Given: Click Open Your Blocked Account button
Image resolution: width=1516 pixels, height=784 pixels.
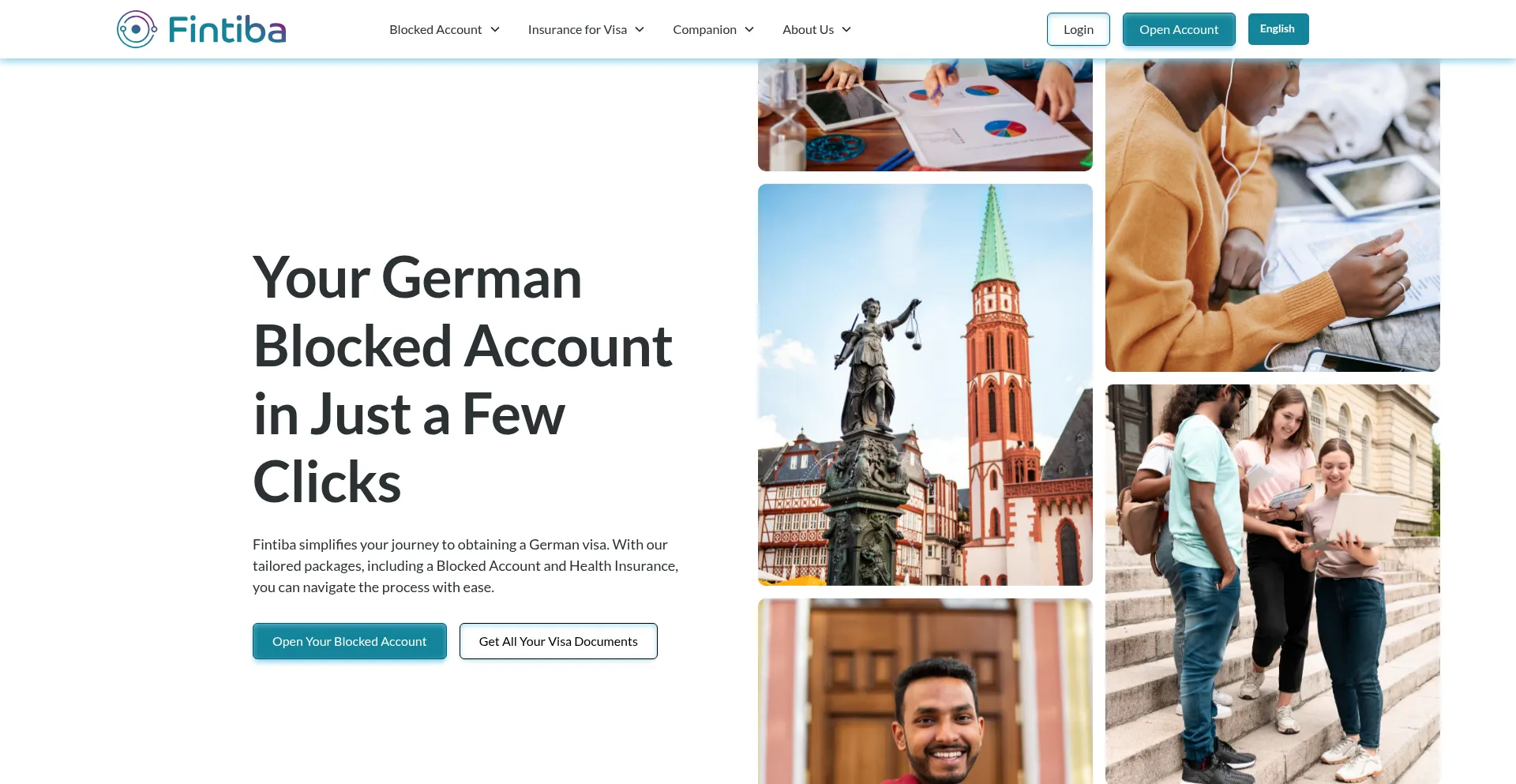Looking at the screenshot, I should (x=350, y=641).
